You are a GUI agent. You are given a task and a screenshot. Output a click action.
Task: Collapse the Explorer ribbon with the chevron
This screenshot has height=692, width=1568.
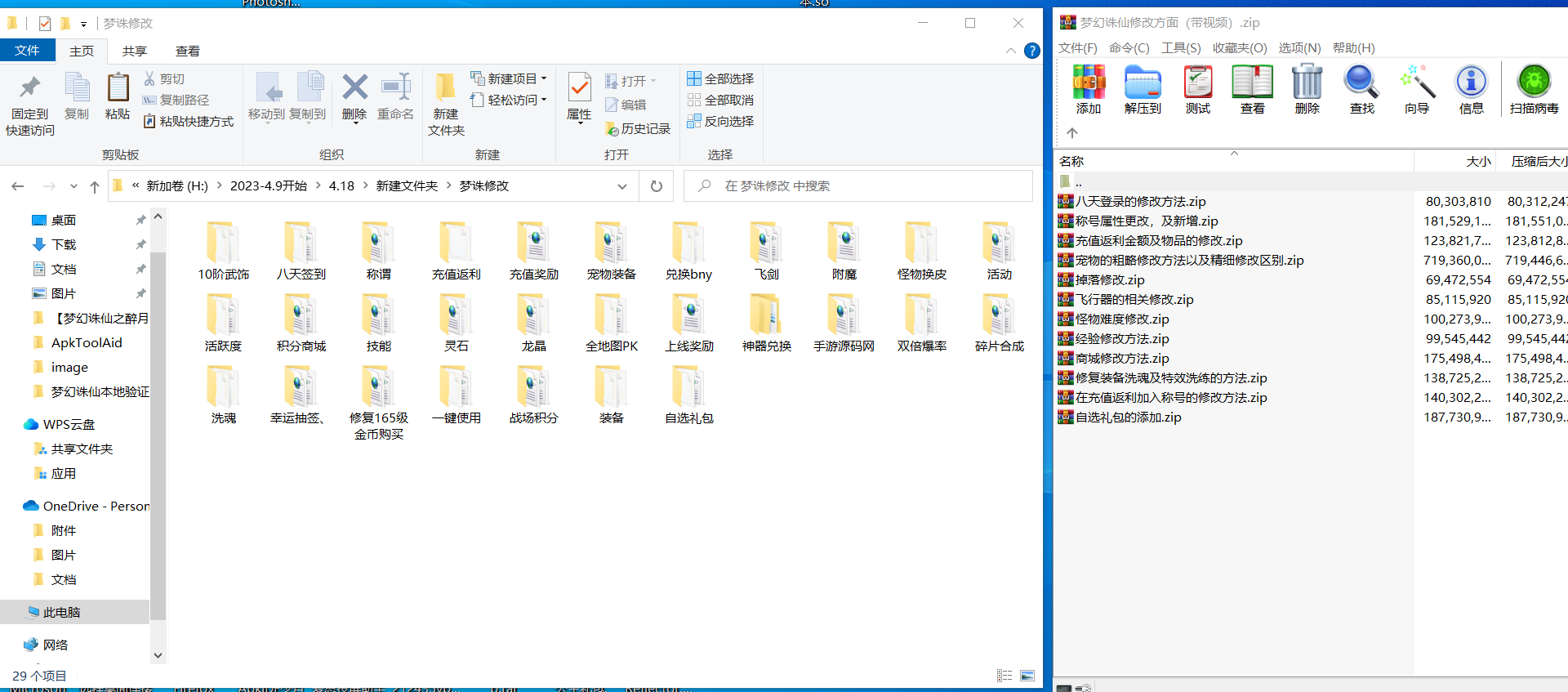[1011, 51]
